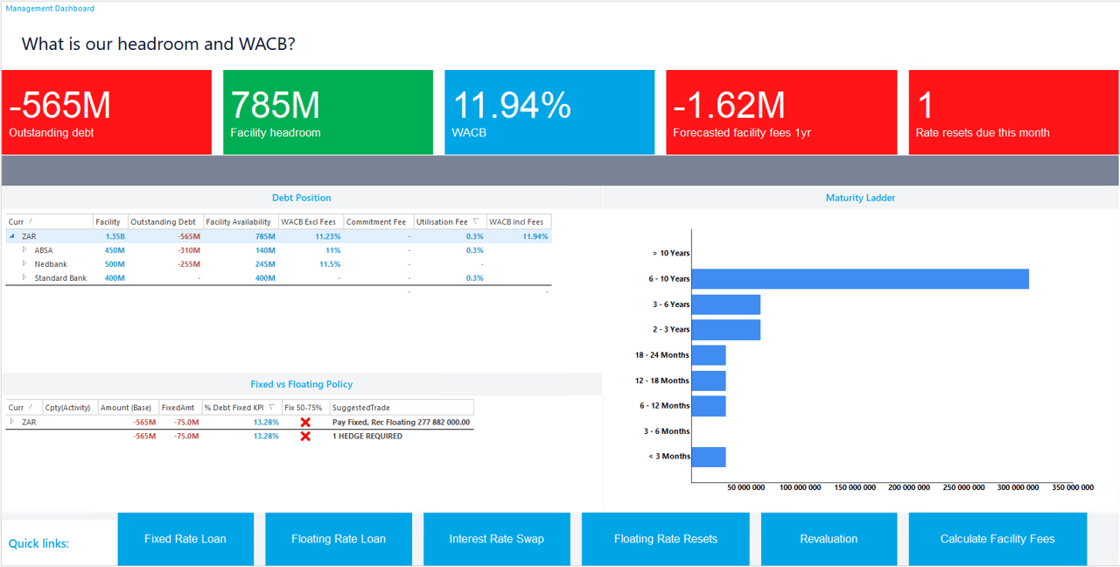The image size is (1120, 567).
Task: Expand the ZAR row in Fixed vs Floating Policy
Action: point(12,421)
